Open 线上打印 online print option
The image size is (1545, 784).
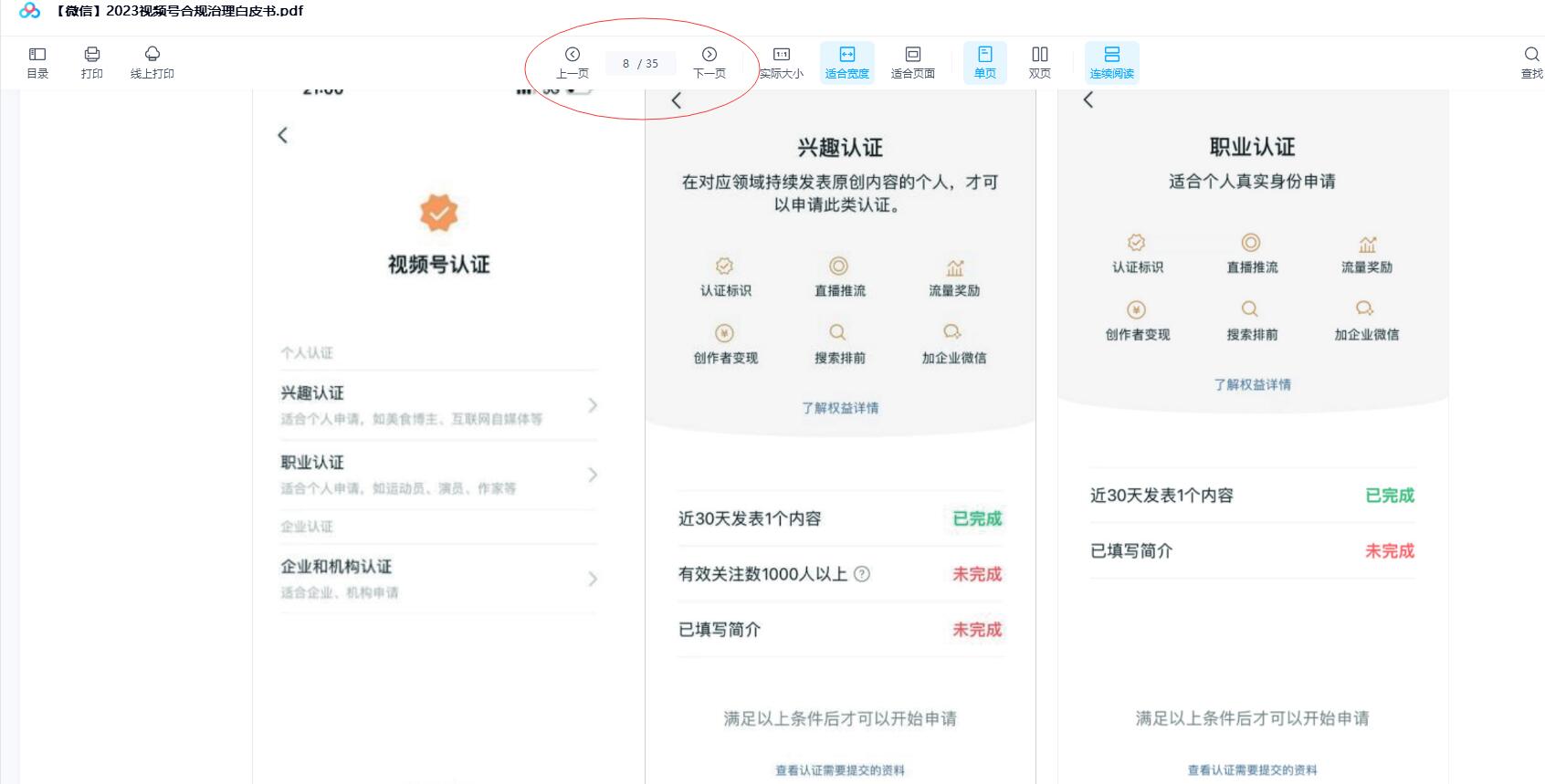[x=152, y=62]
